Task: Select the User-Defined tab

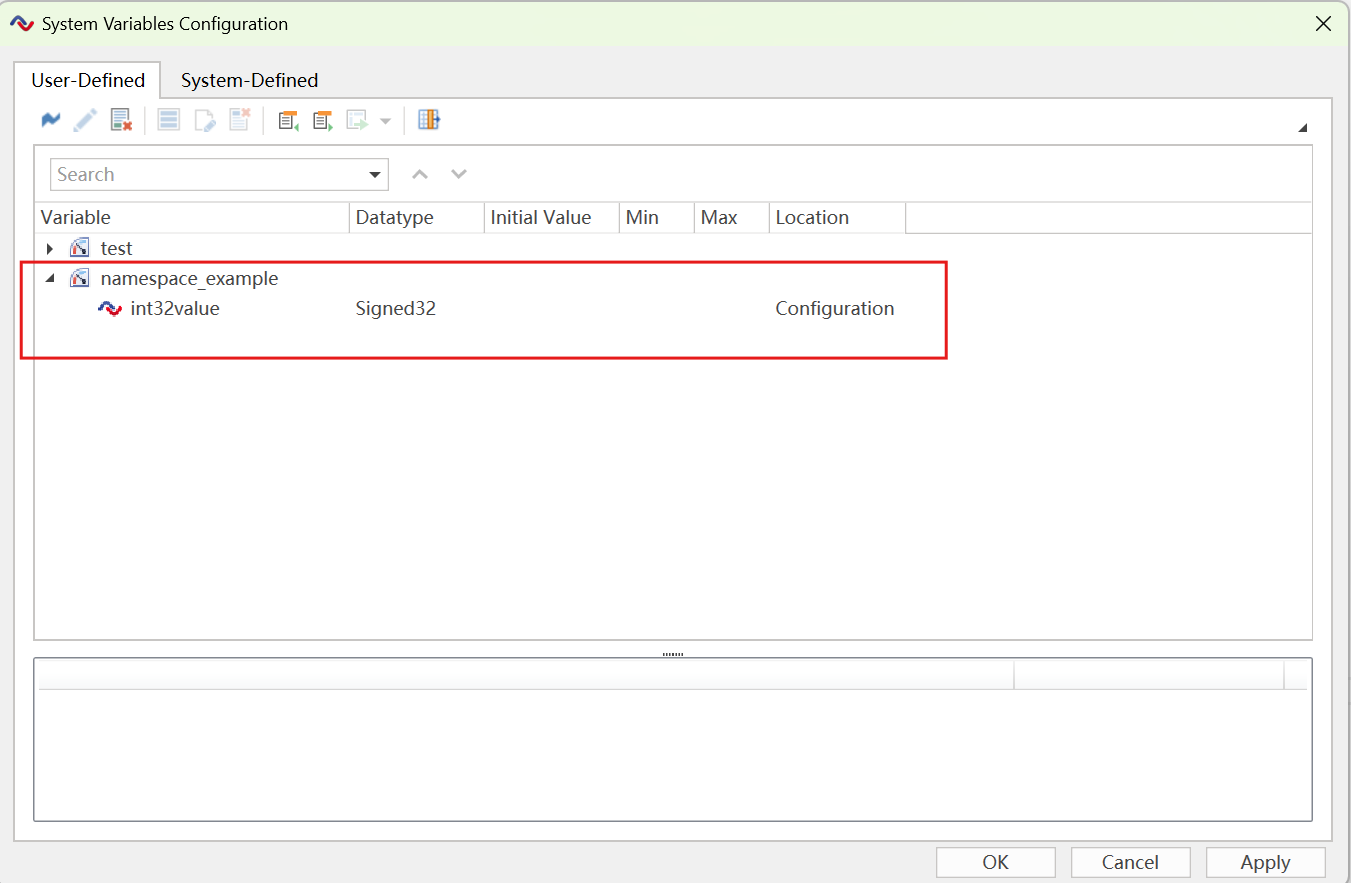Action: [88, 81]
